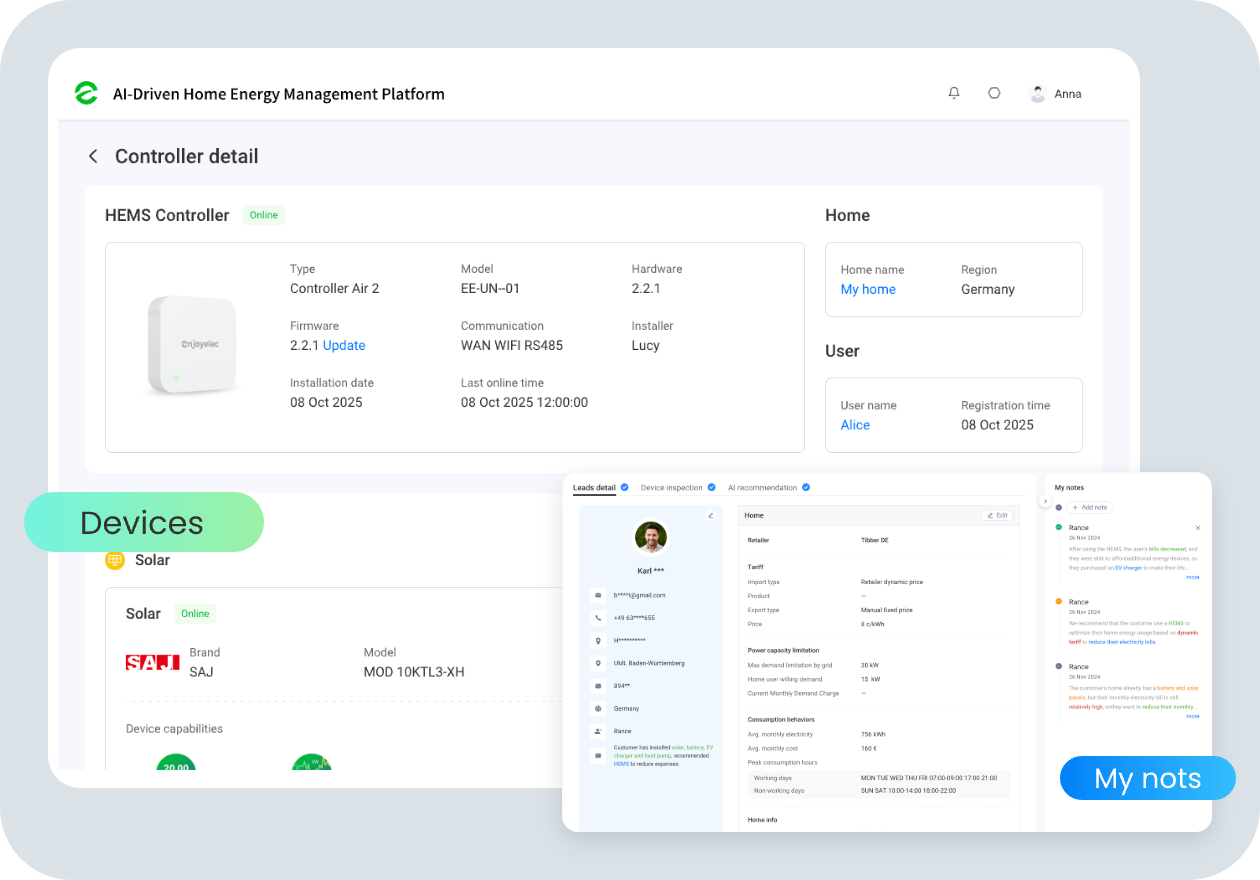1260x880 pixels.
Task: Click the back chevron beside Controller detail
Action: pos(92,156)
